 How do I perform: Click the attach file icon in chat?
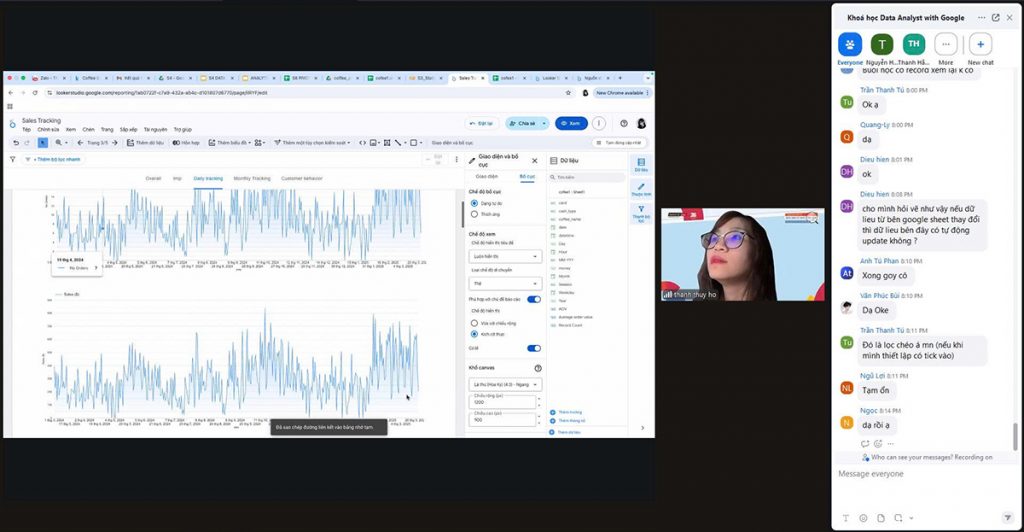(x=880, y=518)
